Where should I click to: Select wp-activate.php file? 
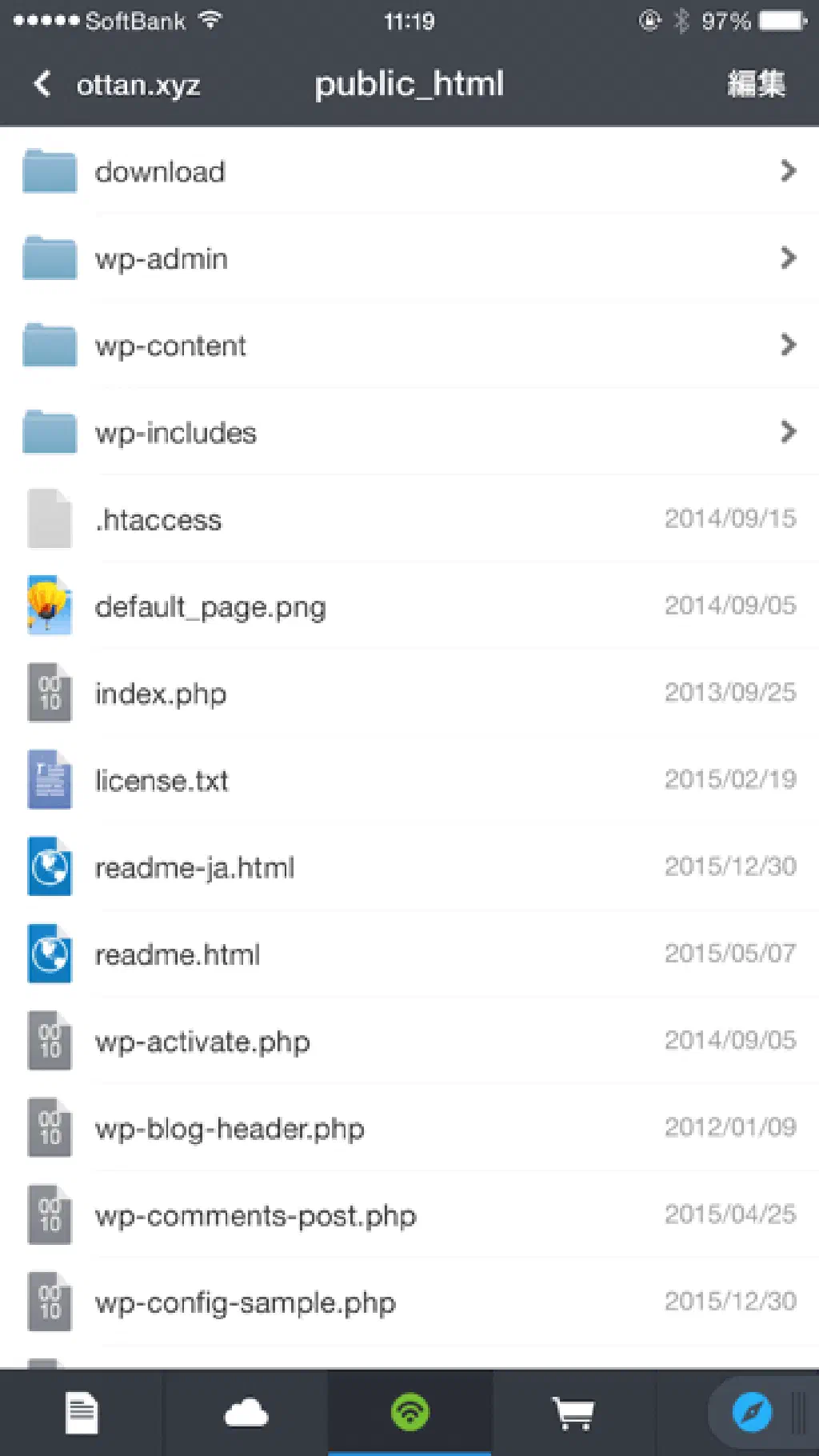(x=202, y=1042)
